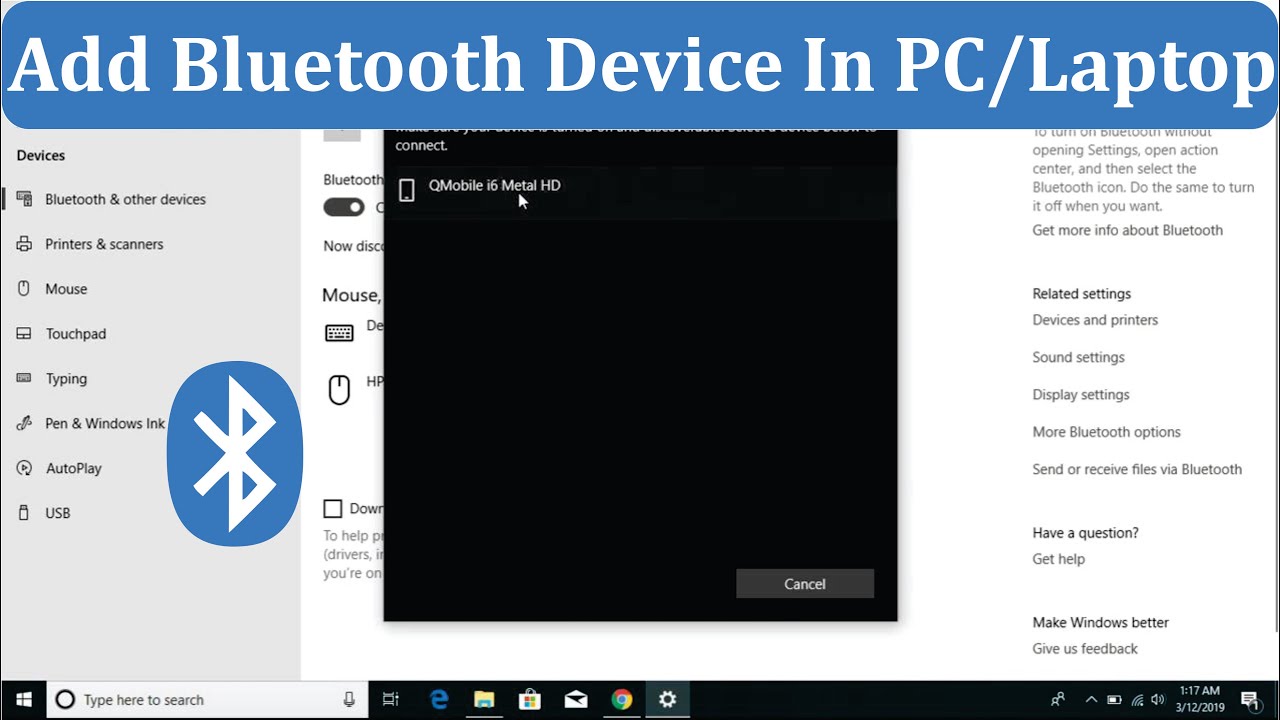Image resolution: width=1280 pixels, height=720 pixels.
Task: Cancel the add device dialog
Action: pyautogui.click(x=805, y=584)
